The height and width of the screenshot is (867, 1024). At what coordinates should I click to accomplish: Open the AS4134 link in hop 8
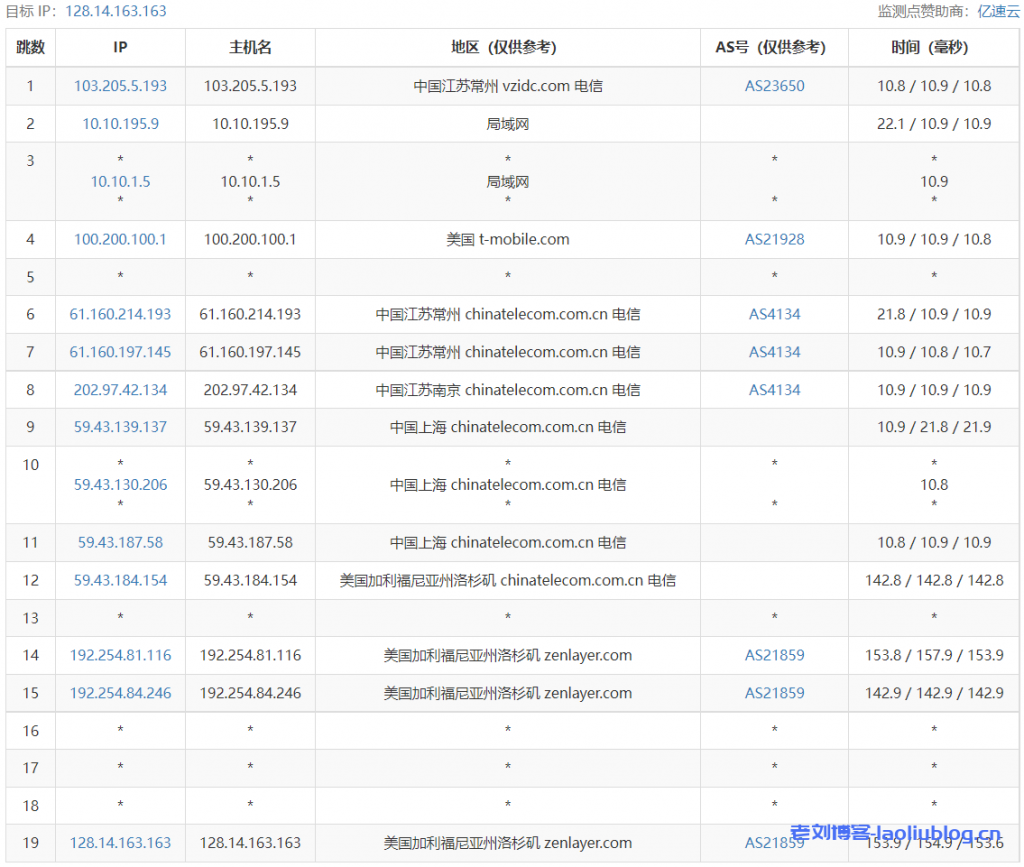(774, 390)
